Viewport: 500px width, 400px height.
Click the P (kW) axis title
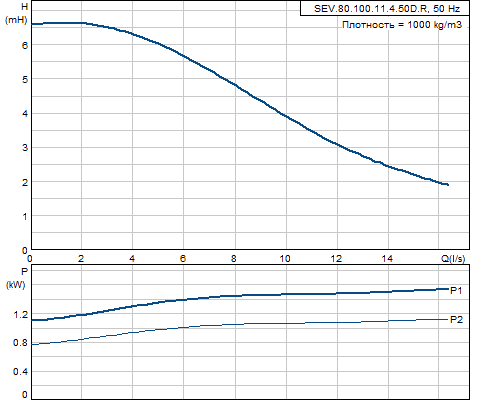(x=16, y=278)
